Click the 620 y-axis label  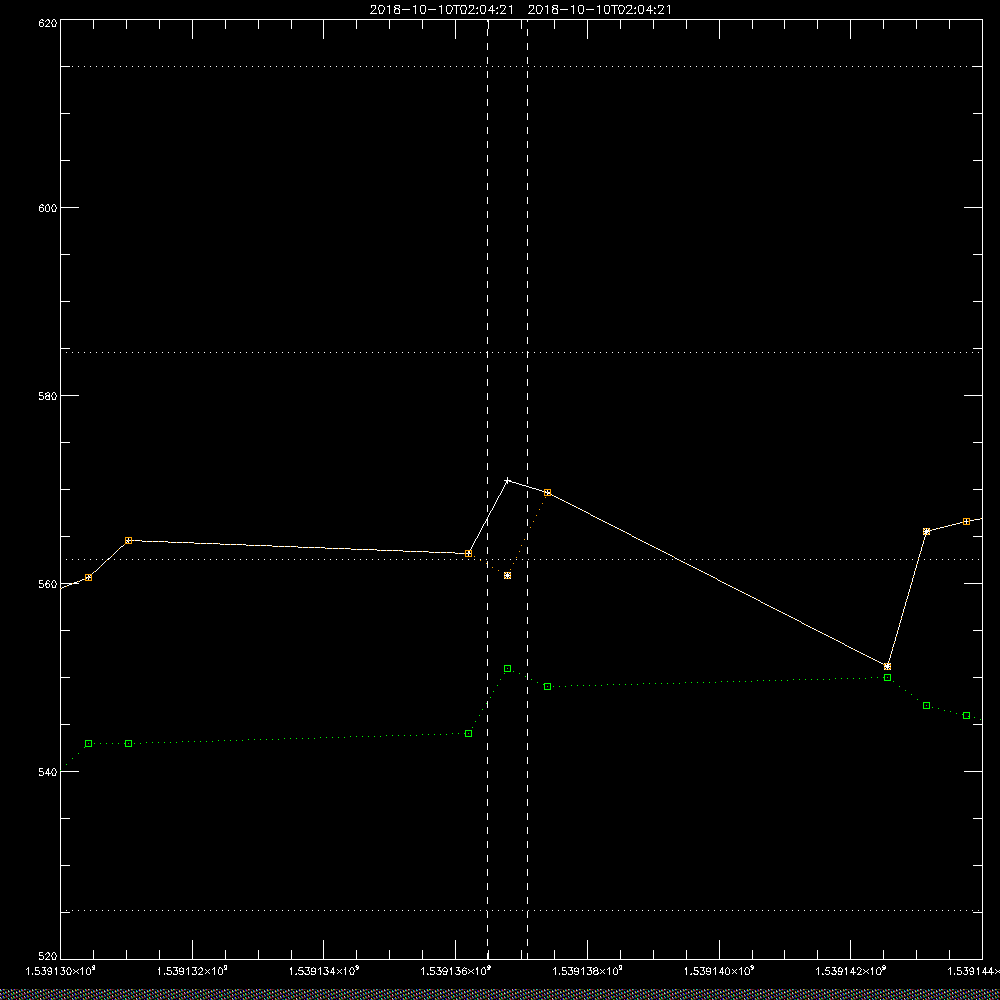click(x=48, y=23)
